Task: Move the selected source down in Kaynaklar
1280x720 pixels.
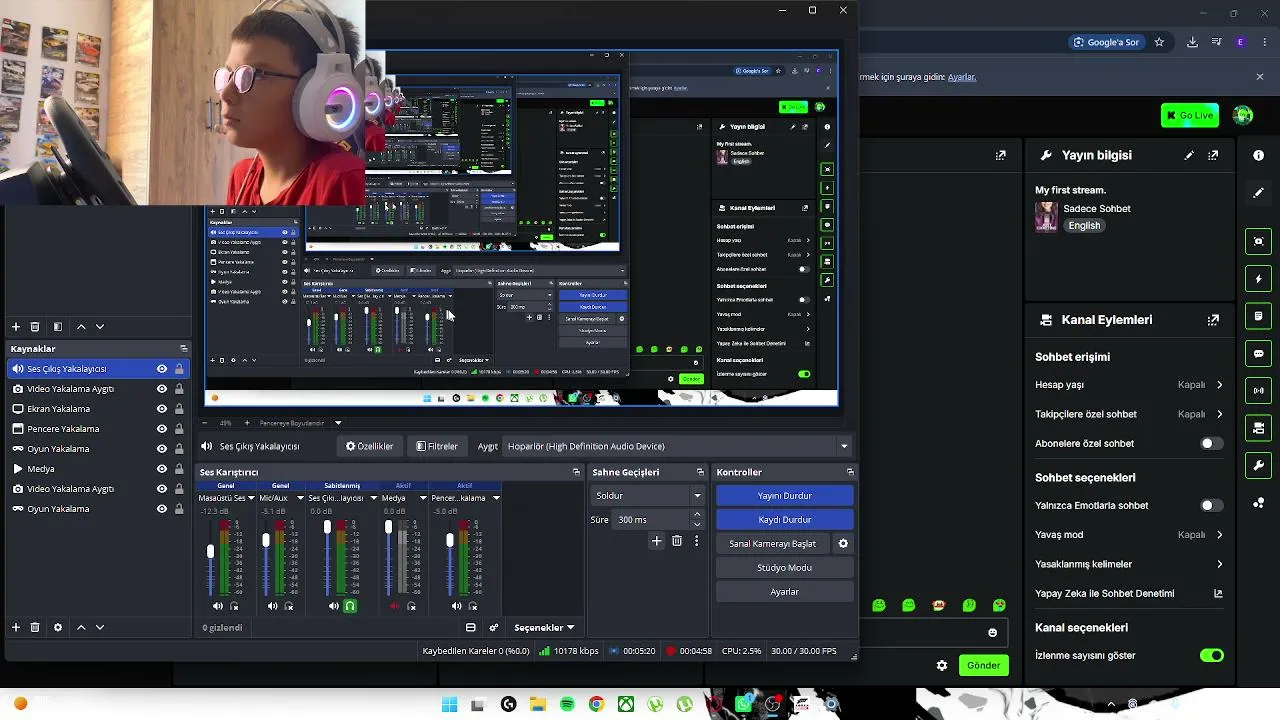Action: [100, 627]
